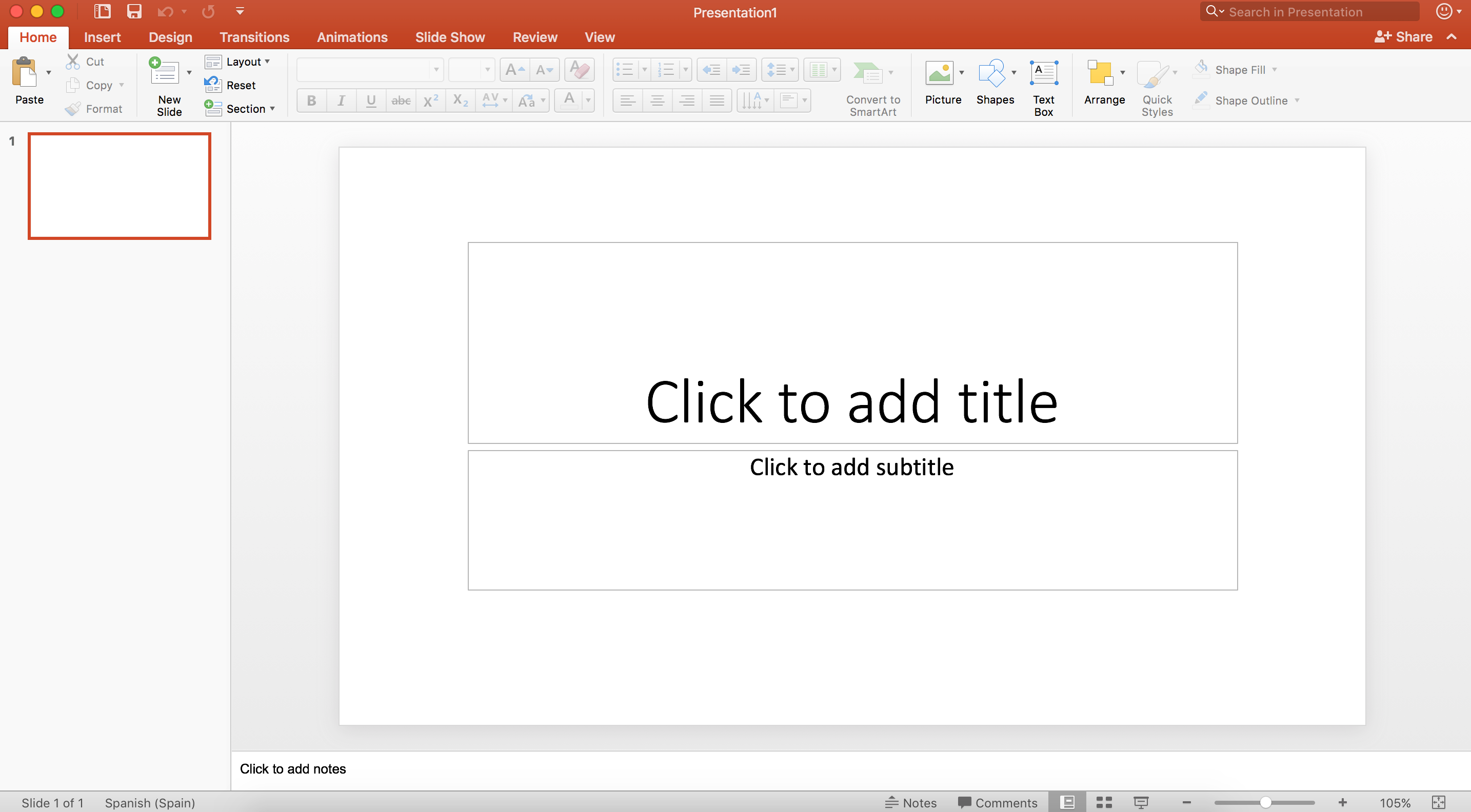Viewport: 1471px width, 812px height.
Task: Click the Picture insert icon
Action: [x=939, y=74]
